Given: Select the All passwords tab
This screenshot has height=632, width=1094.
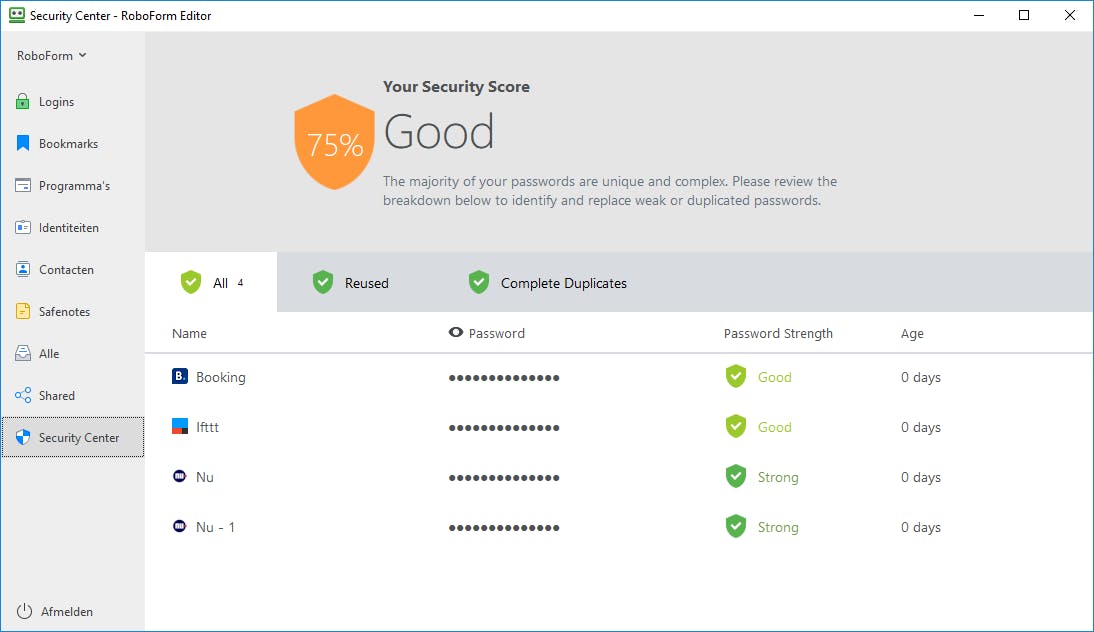Looking at the screenshot, I should pos(212,283).
